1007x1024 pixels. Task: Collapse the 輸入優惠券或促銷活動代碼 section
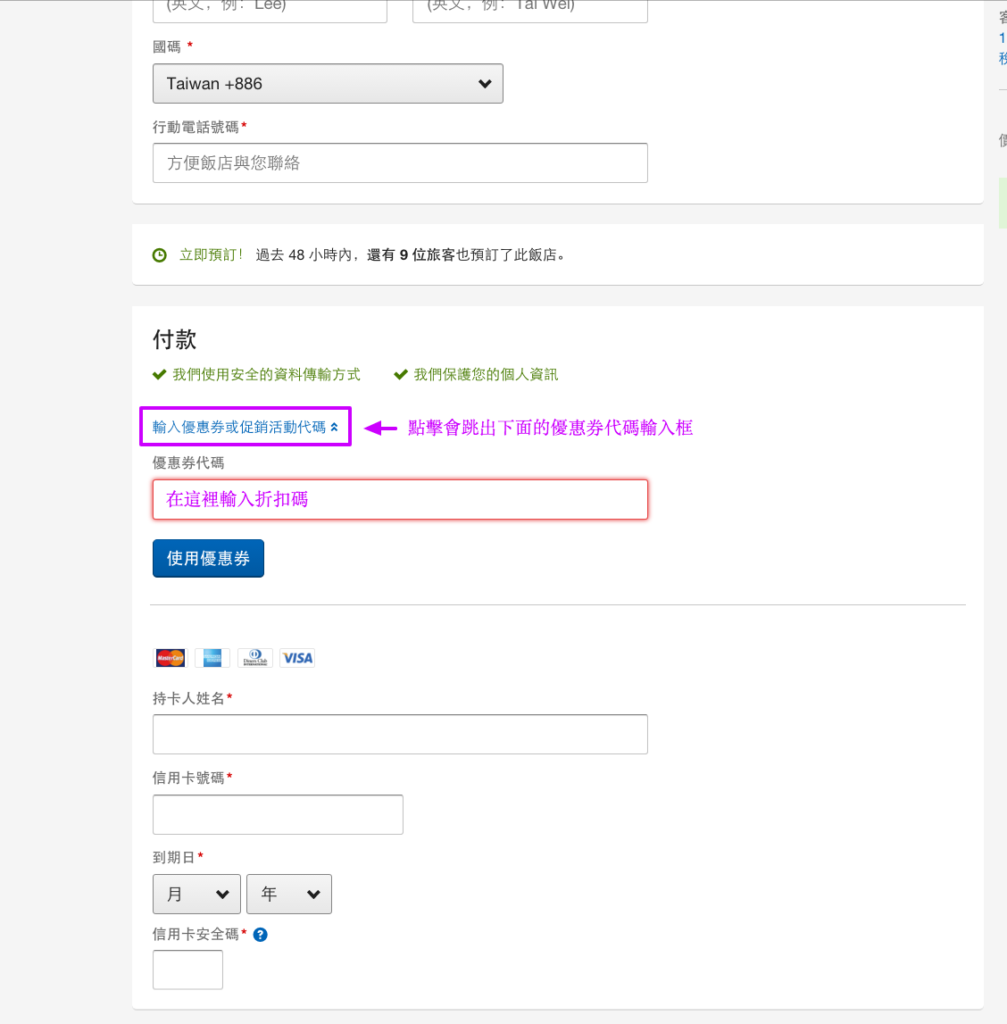[244, 426]
